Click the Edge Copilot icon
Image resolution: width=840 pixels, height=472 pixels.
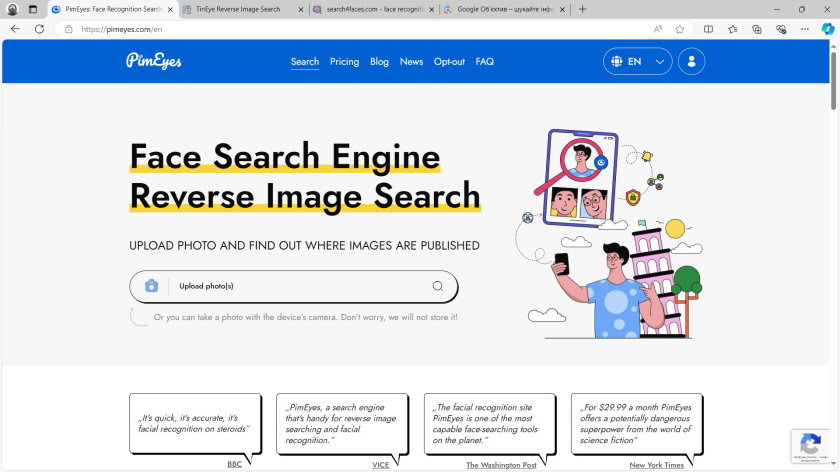tap(827, 29)
